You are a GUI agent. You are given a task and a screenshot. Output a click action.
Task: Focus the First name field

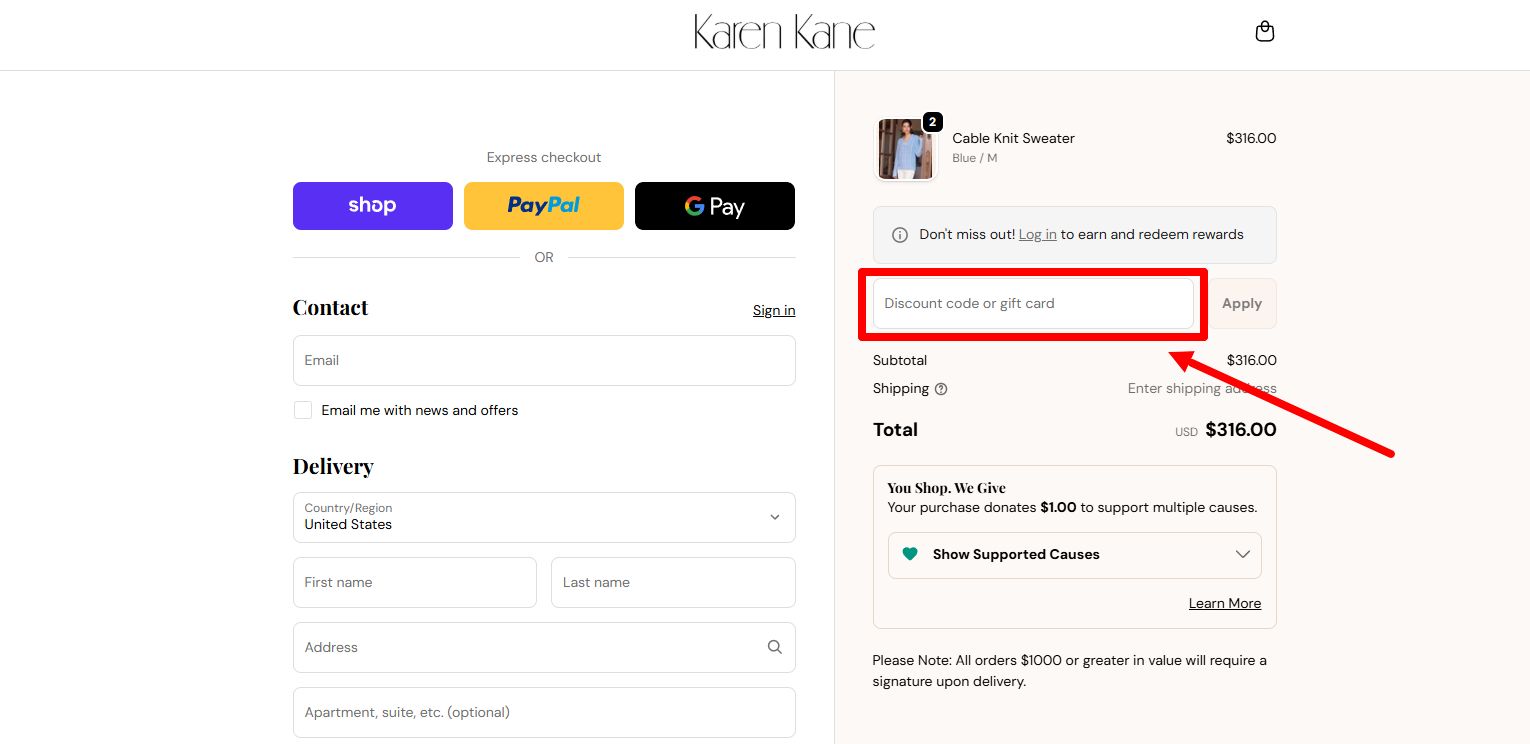pos(415,582)
